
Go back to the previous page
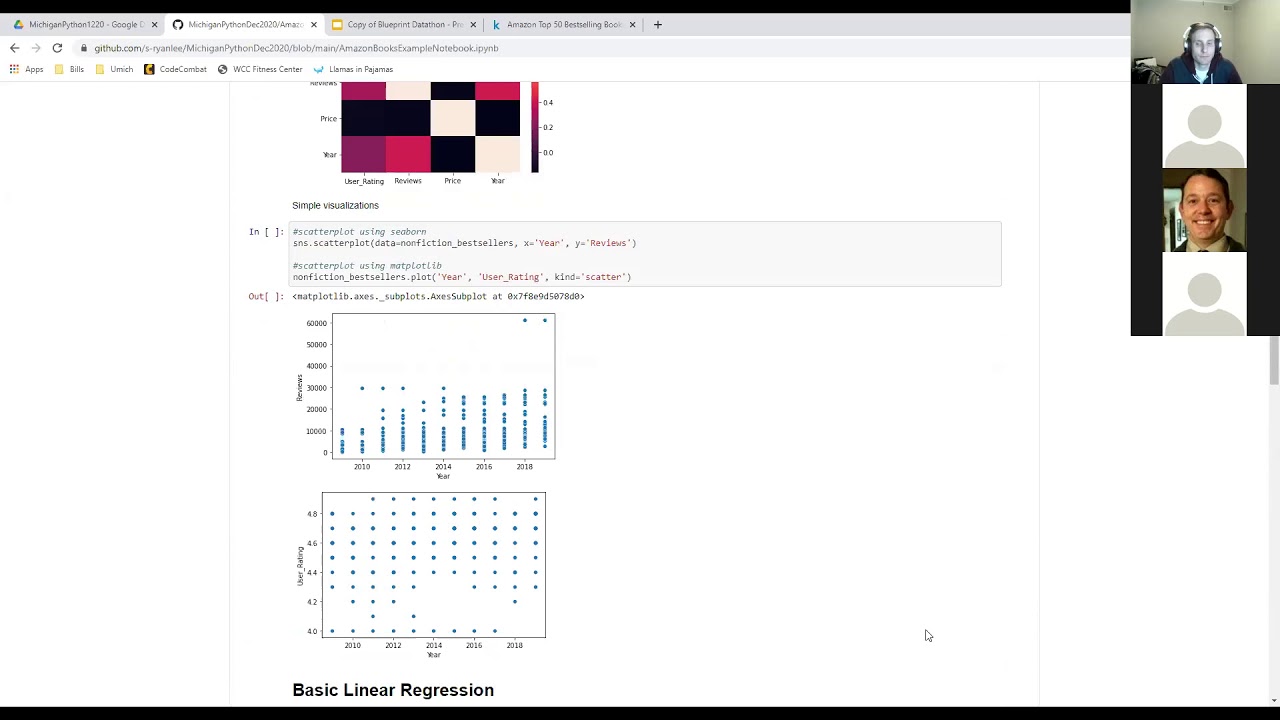pos(14,48)
